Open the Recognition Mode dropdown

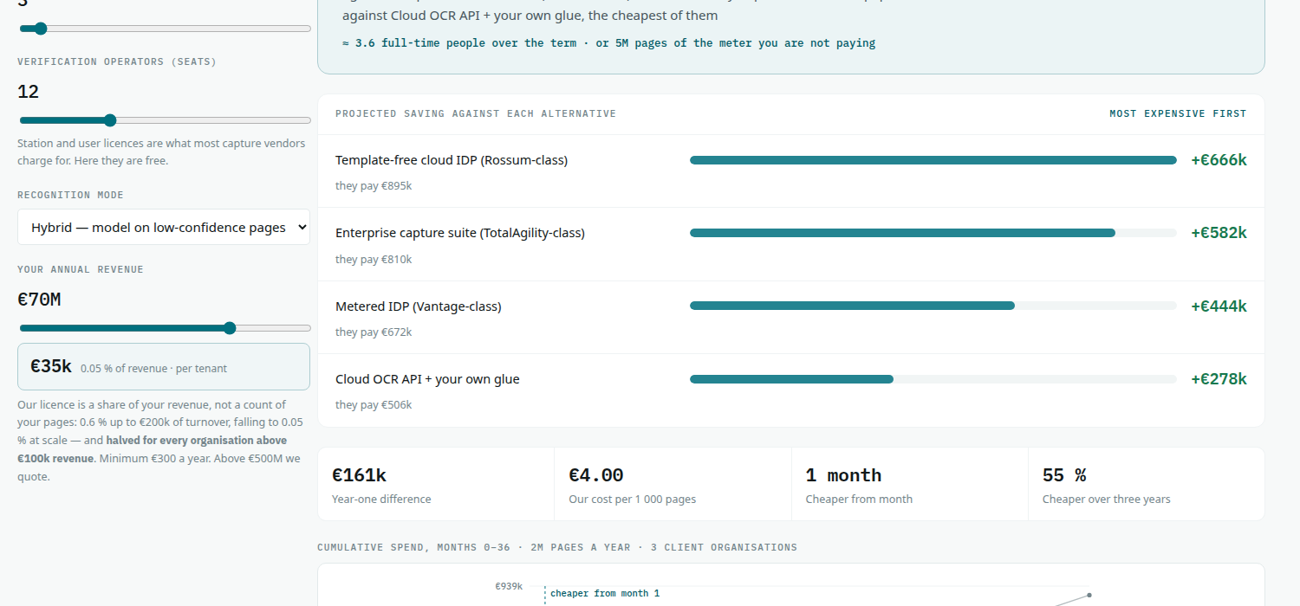click(164, 227)
